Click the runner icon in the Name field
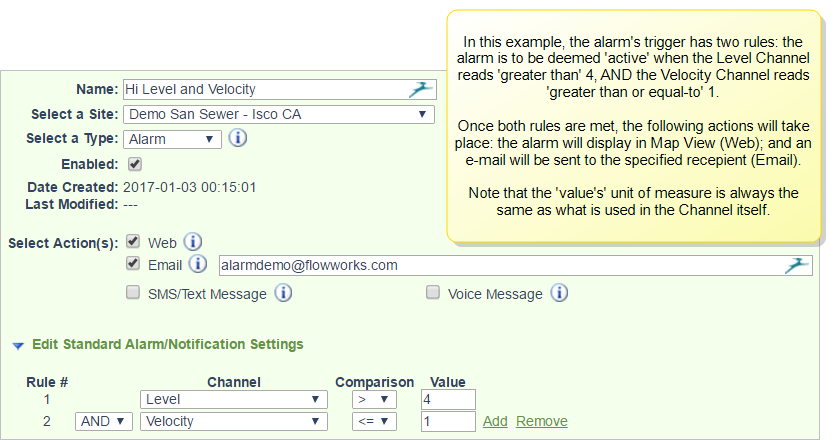The height and width of the screenshot is (440, 836). point(421,89)
